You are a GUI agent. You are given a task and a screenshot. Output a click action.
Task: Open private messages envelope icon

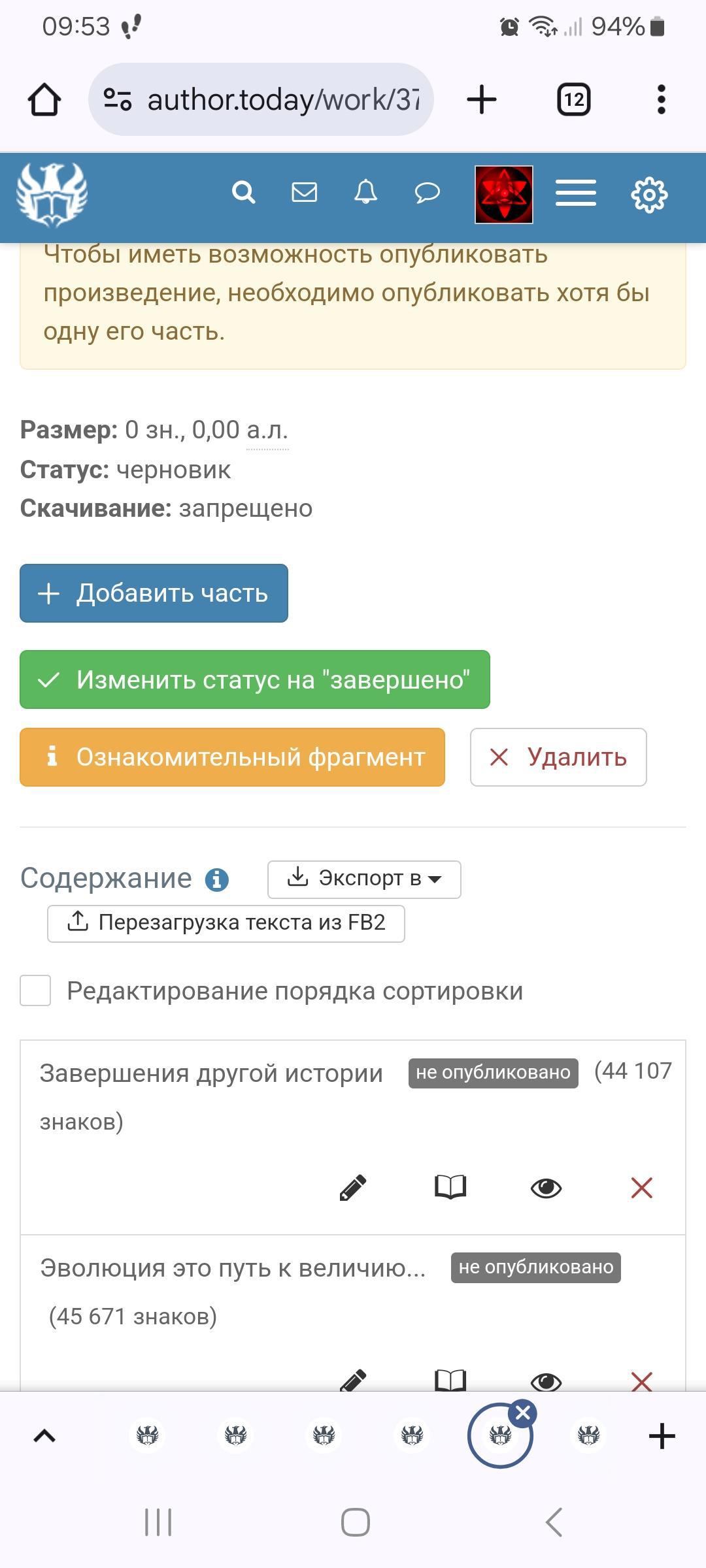pyautogui.click(x=304, y=193)
